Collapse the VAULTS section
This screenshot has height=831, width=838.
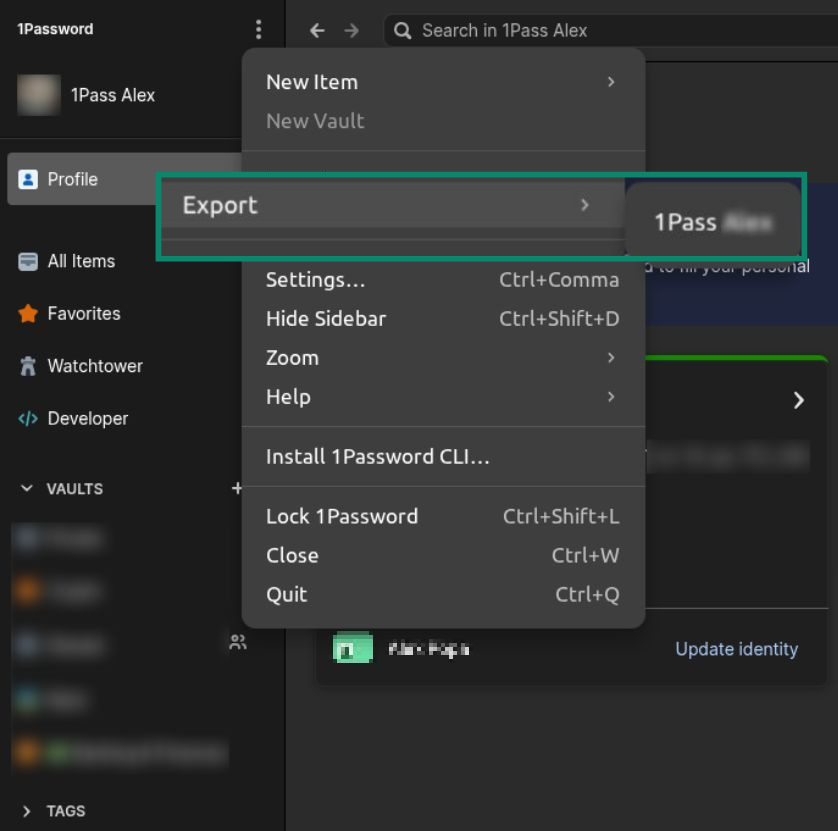coord(27,489)
